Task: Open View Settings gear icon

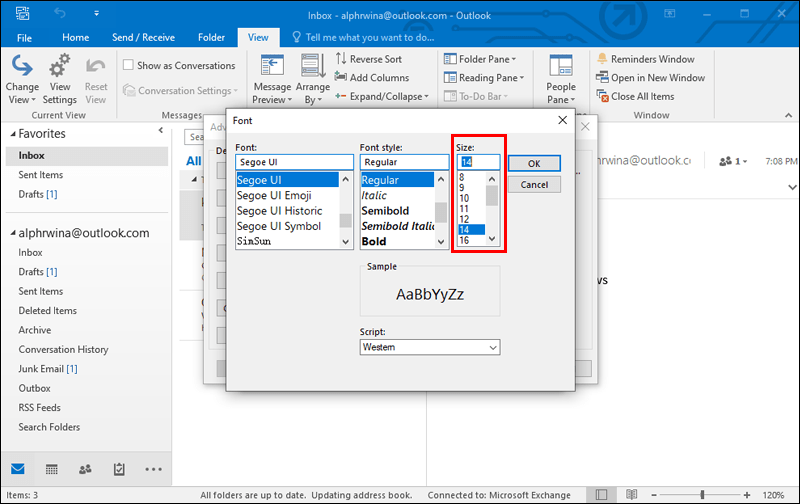Action: click(59, 66)
